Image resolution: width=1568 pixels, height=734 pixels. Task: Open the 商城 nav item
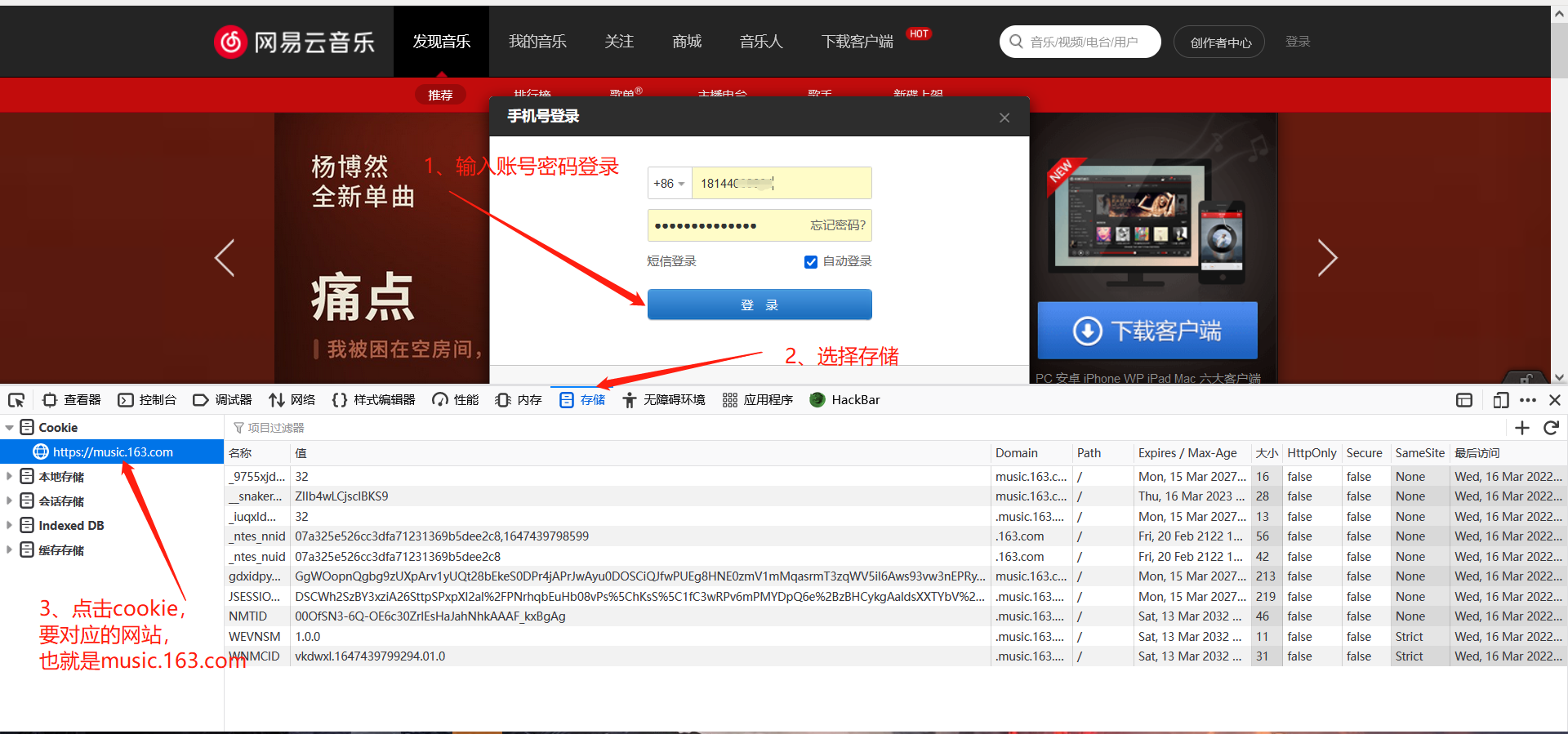click(687, 42)
